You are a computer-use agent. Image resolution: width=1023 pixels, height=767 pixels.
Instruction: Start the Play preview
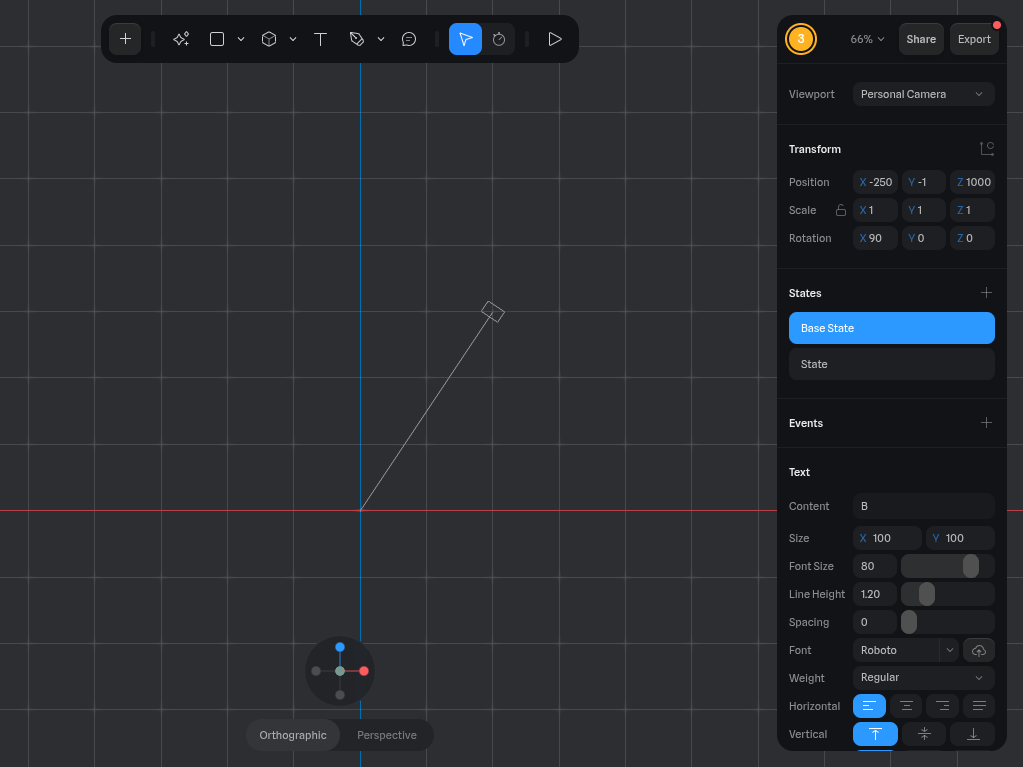point(555,39)
